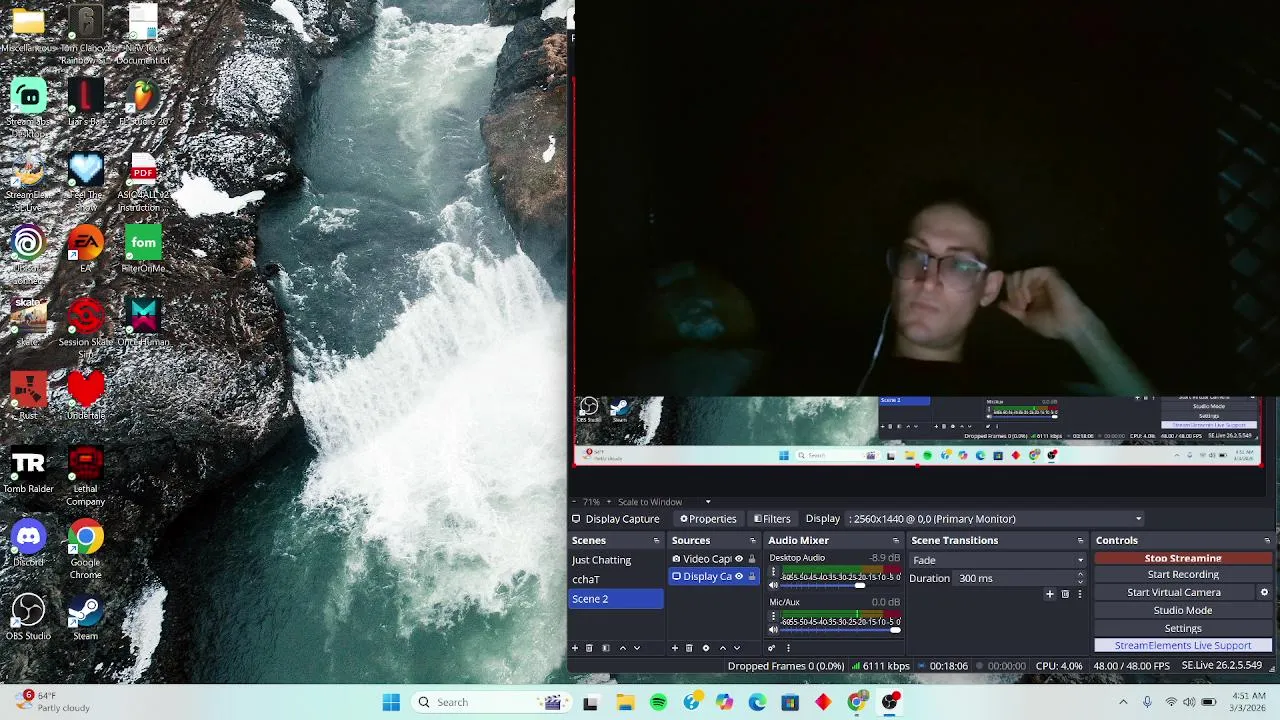This screenshot has height=720, width=1280.
Task: Remove transition with trash icon
Action: point(1065,594)
